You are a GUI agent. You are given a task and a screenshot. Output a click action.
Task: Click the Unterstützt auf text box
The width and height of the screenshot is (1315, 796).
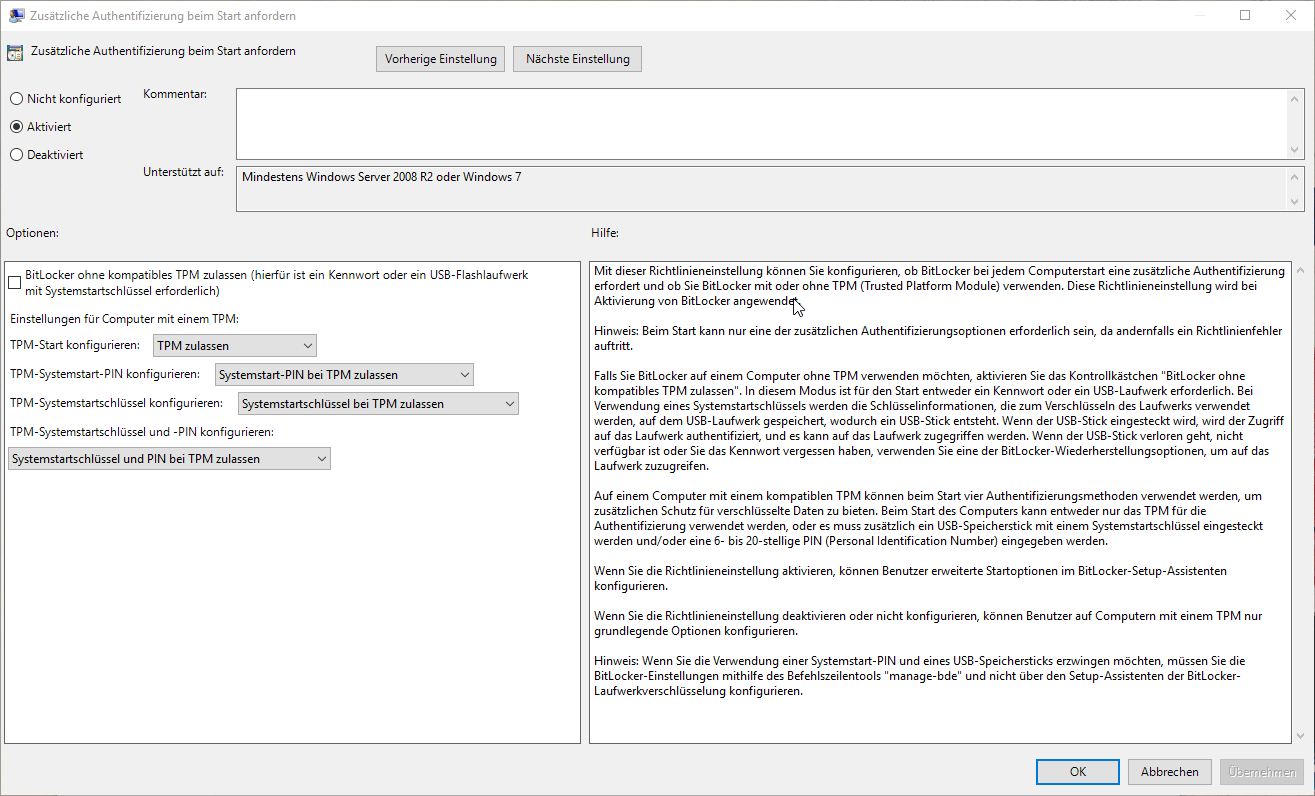click(762, 189)
